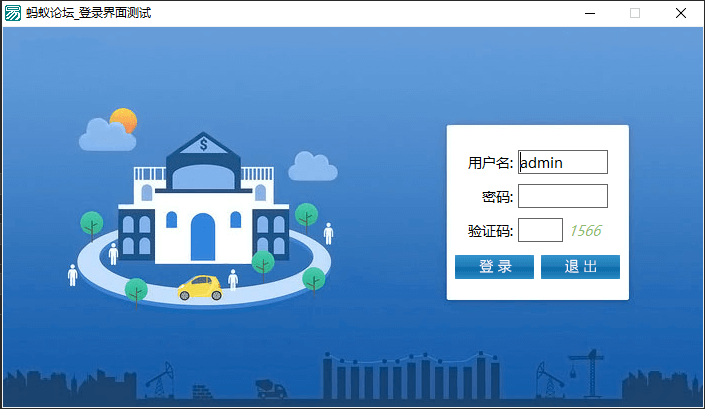Close the login window
The height and width of the screenshot is (409, 705).
(680, 14)
